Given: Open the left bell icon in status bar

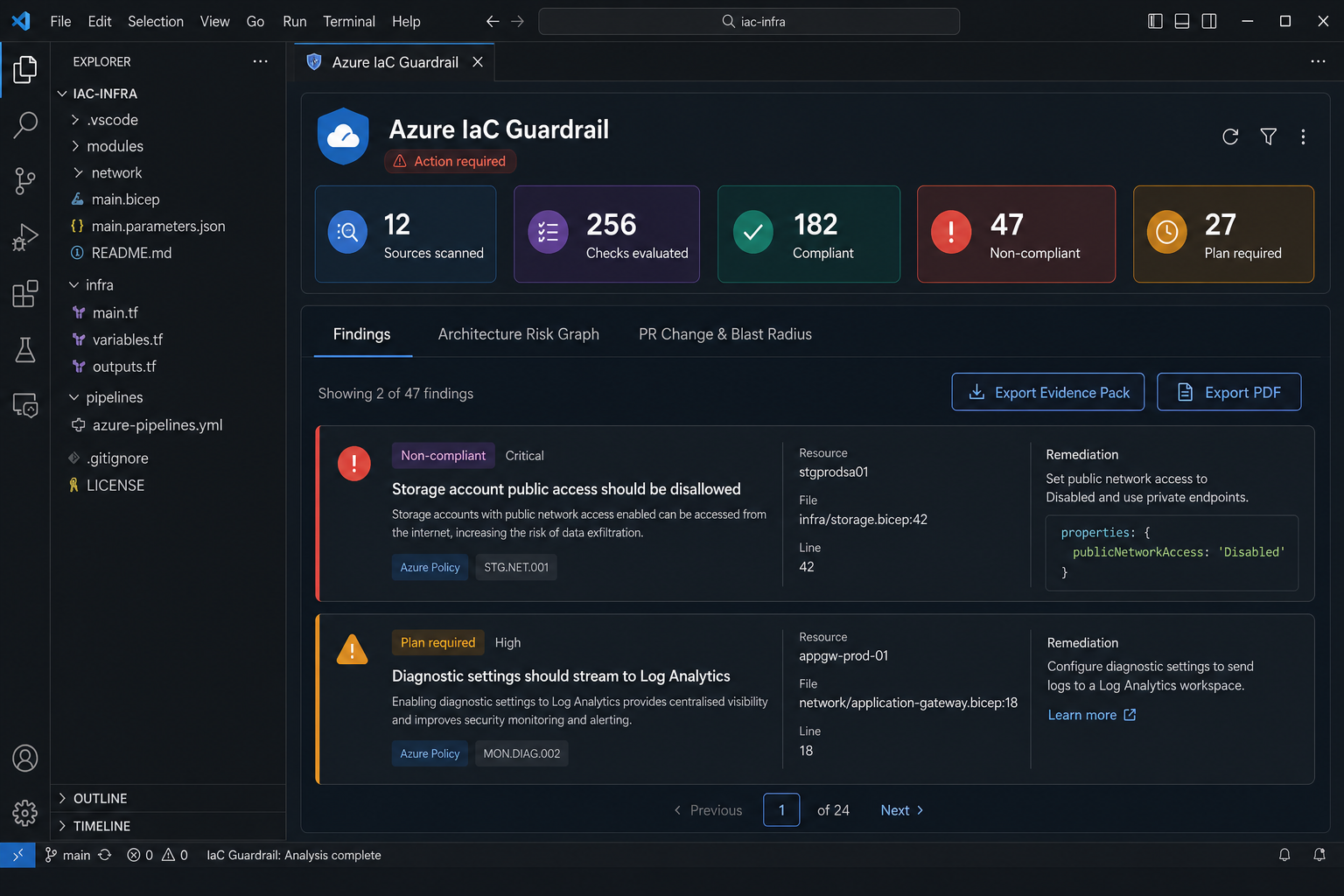Looking at the screenshot, I should (1284, 855).
